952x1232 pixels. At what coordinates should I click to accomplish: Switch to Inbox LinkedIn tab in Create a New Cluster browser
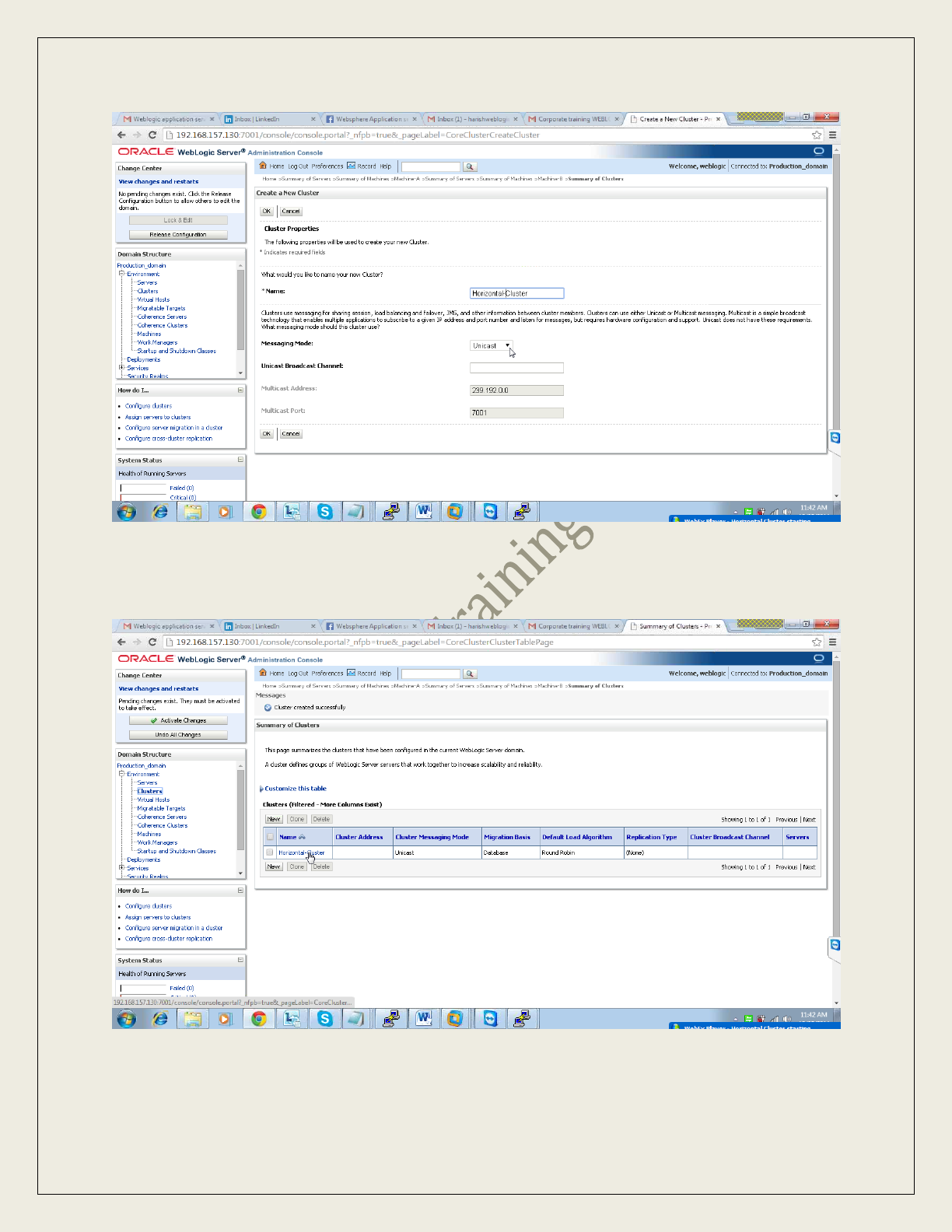click(x=269, y=119)
